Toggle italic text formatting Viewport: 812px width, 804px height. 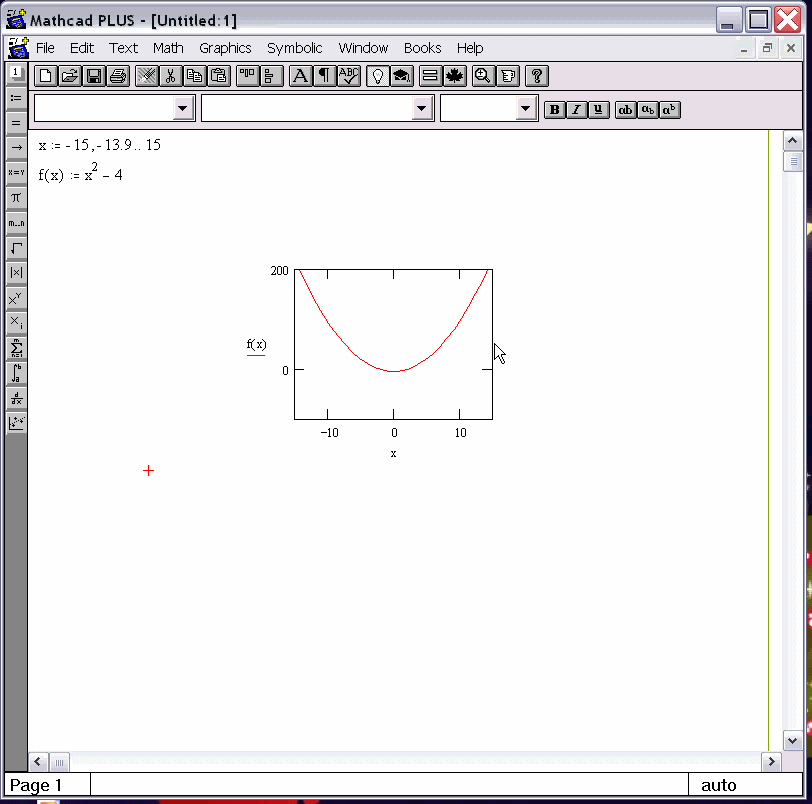pyautogui.click(x=576, y=110)
